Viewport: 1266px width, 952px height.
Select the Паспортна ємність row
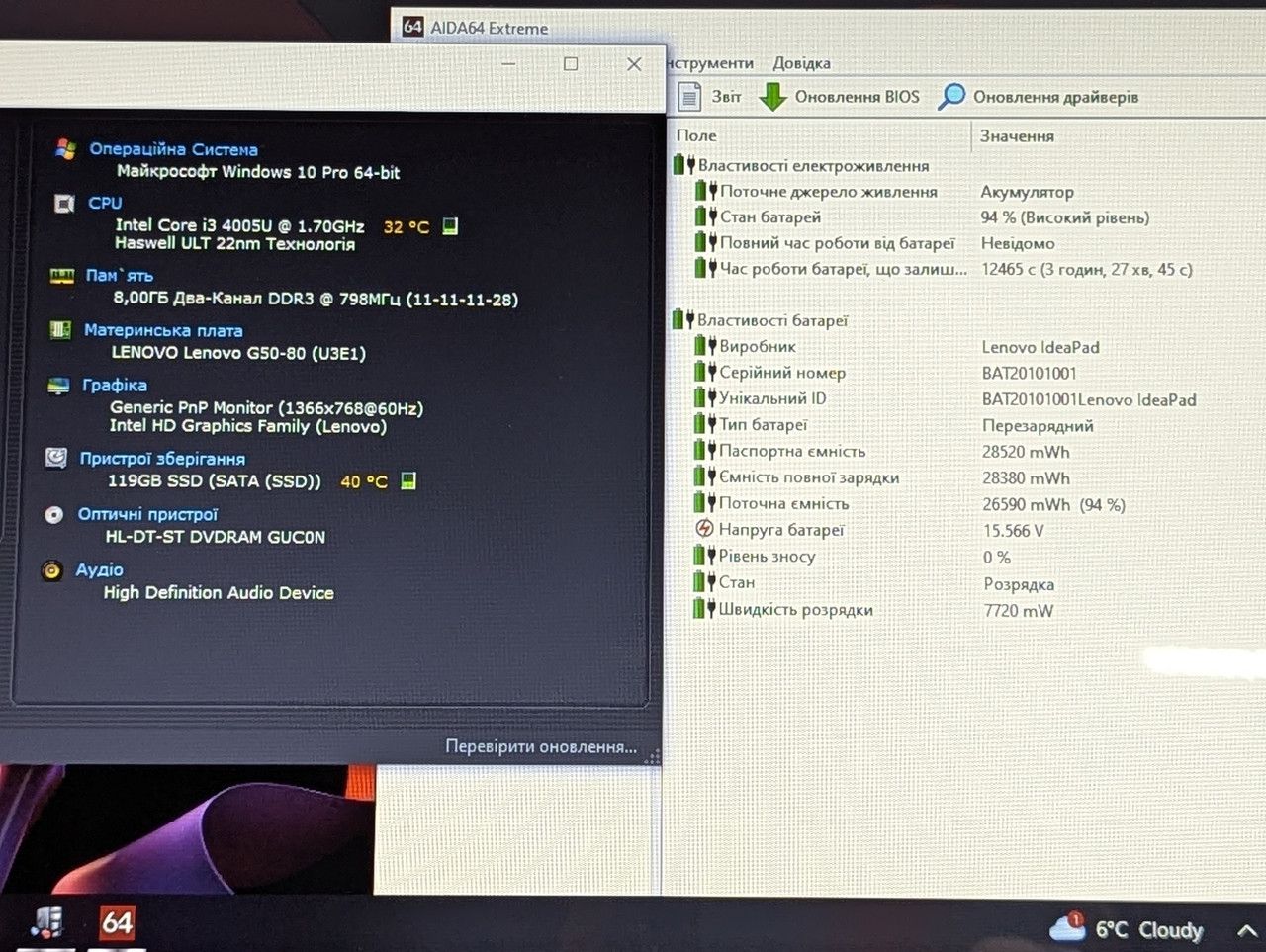[969, 451]
